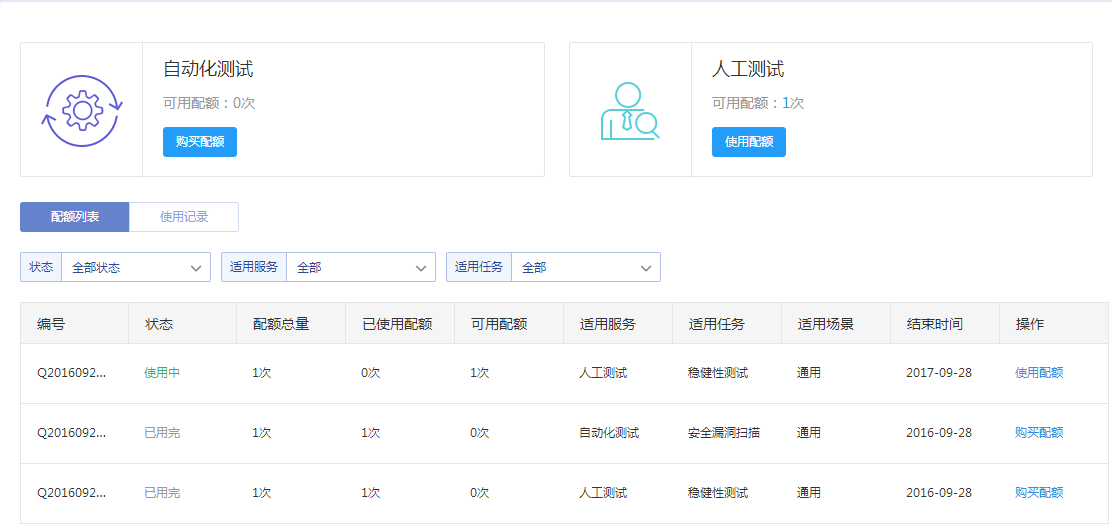Click the 使用配额 link in first row
Viewport: 1112px width, 529px height.
[x=1039, y=373]
